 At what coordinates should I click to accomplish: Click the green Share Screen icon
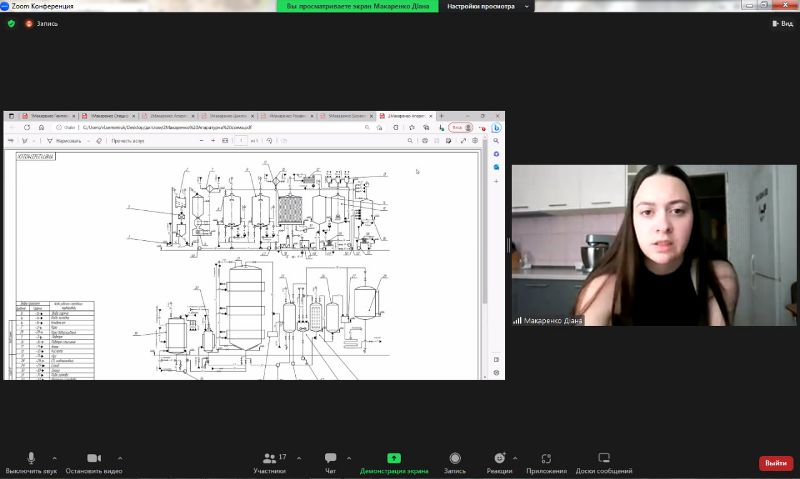394,459
